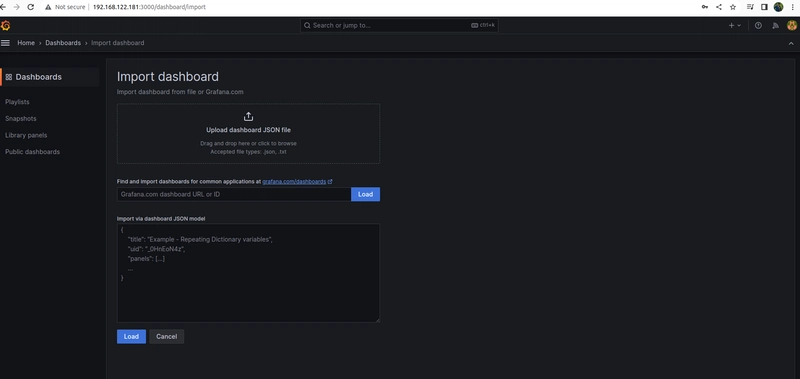
Task: Click the Cancel button
Action: [x=167, y=337]
